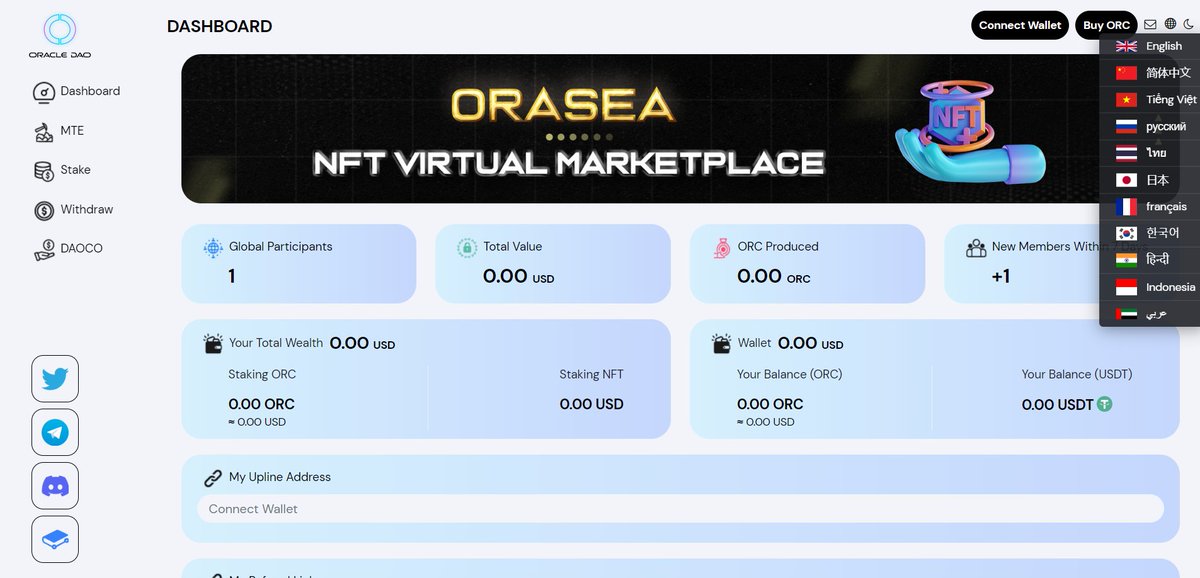The width and height of the screenshot is (1200, 578).
Task: Click the Global Participants globe icon
Action: click(x=213, y=247)
